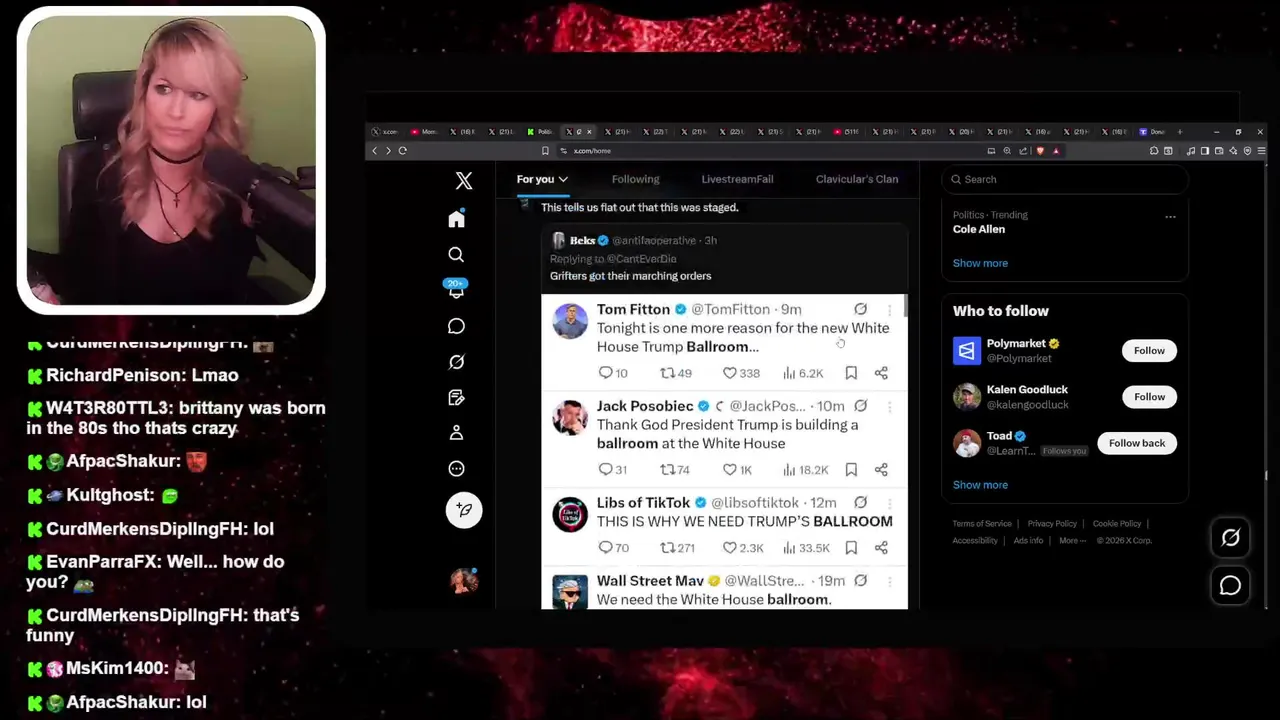Image resolution: width=1280 pixels, height=720 pixels.
Task: Switch to Following tab
Action: coord(635,180)
